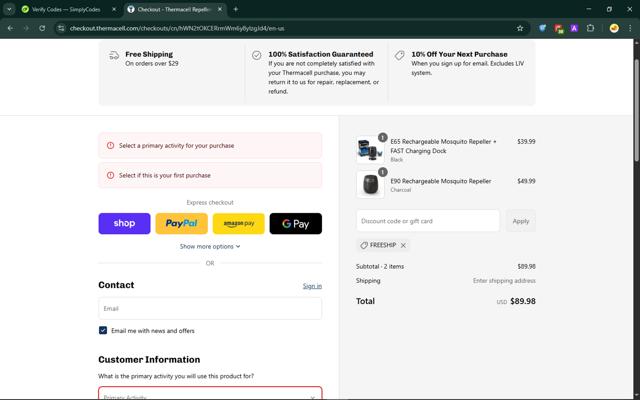Click the address bar URL

click(177, 28)
